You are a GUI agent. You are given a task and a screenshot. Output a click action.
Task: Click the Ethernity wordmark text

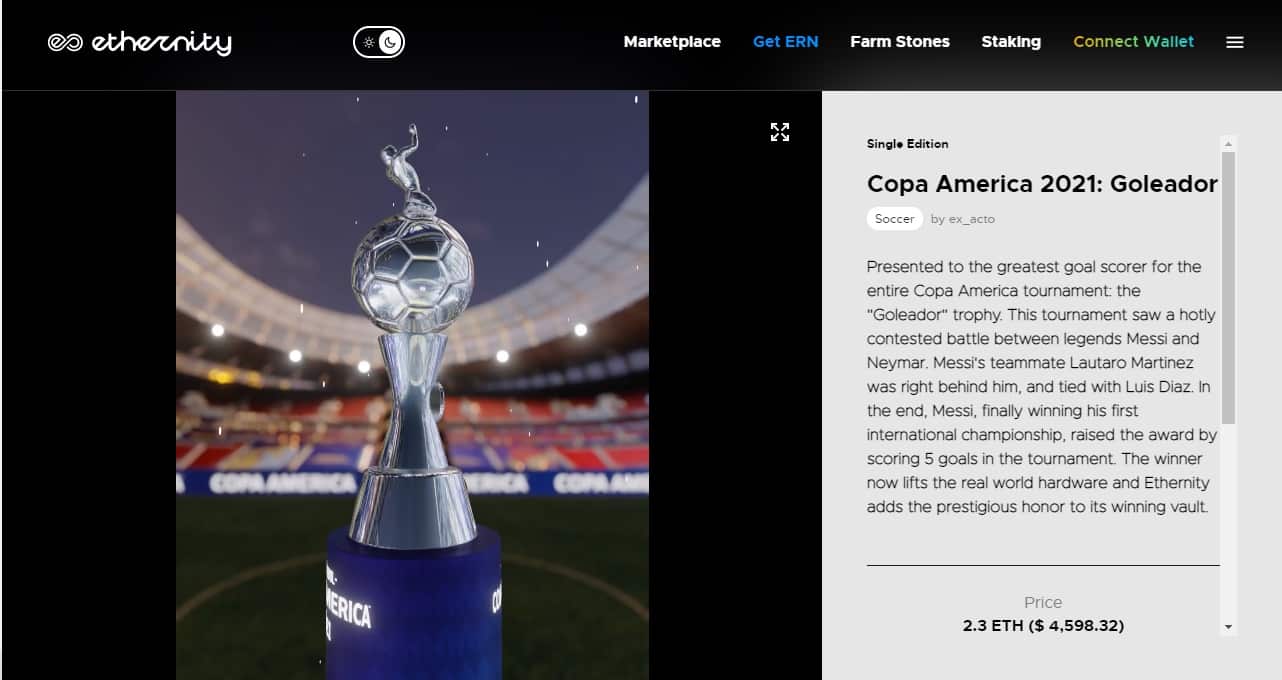point(161,42)
